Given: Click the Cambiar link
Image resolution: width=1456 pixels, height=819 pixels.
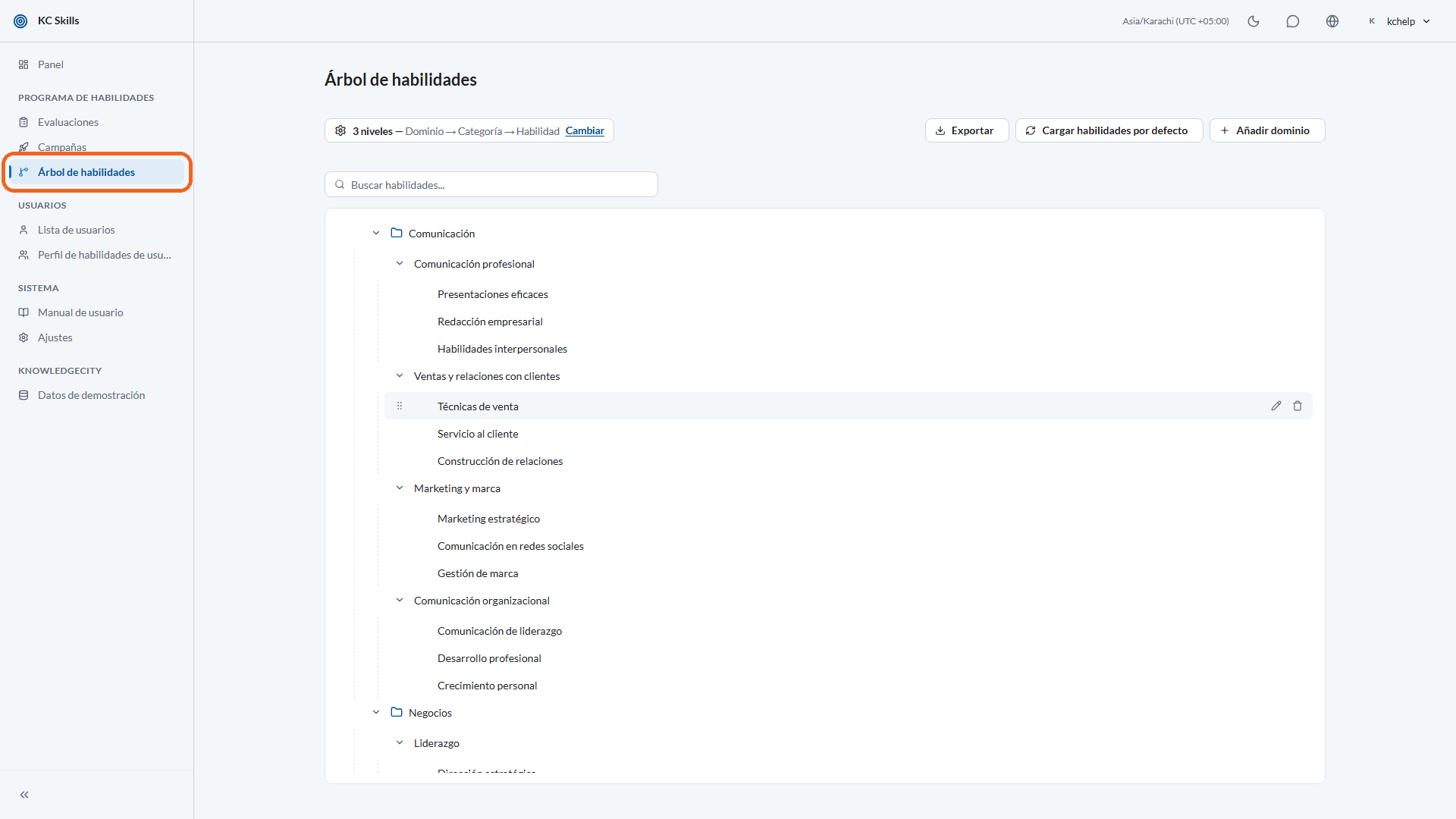Looking at the screenshot, I should [x=585, y=130].
